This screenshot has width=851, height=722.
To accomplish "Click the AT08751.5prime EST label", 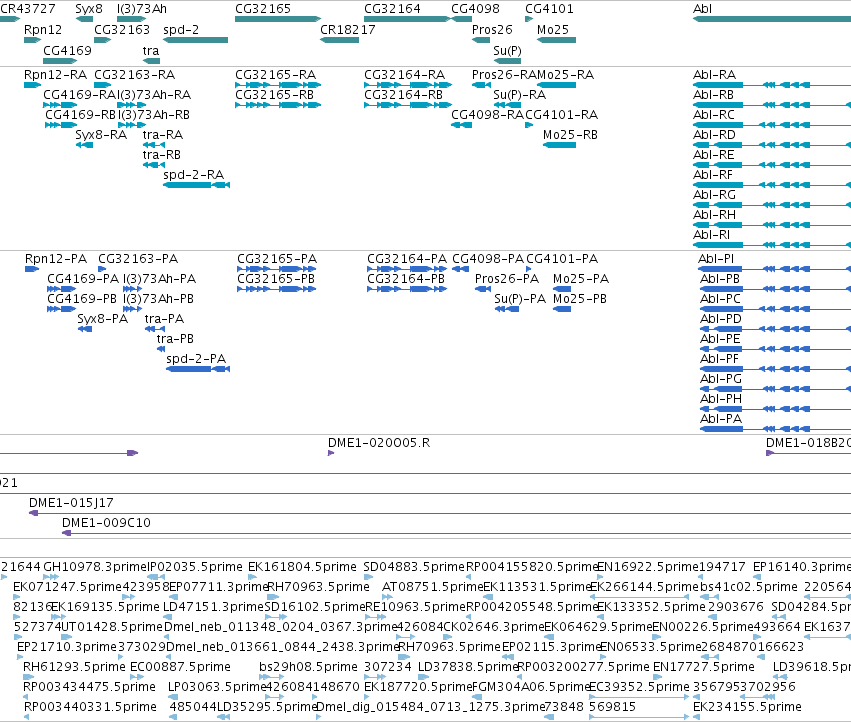I will 433,587.
